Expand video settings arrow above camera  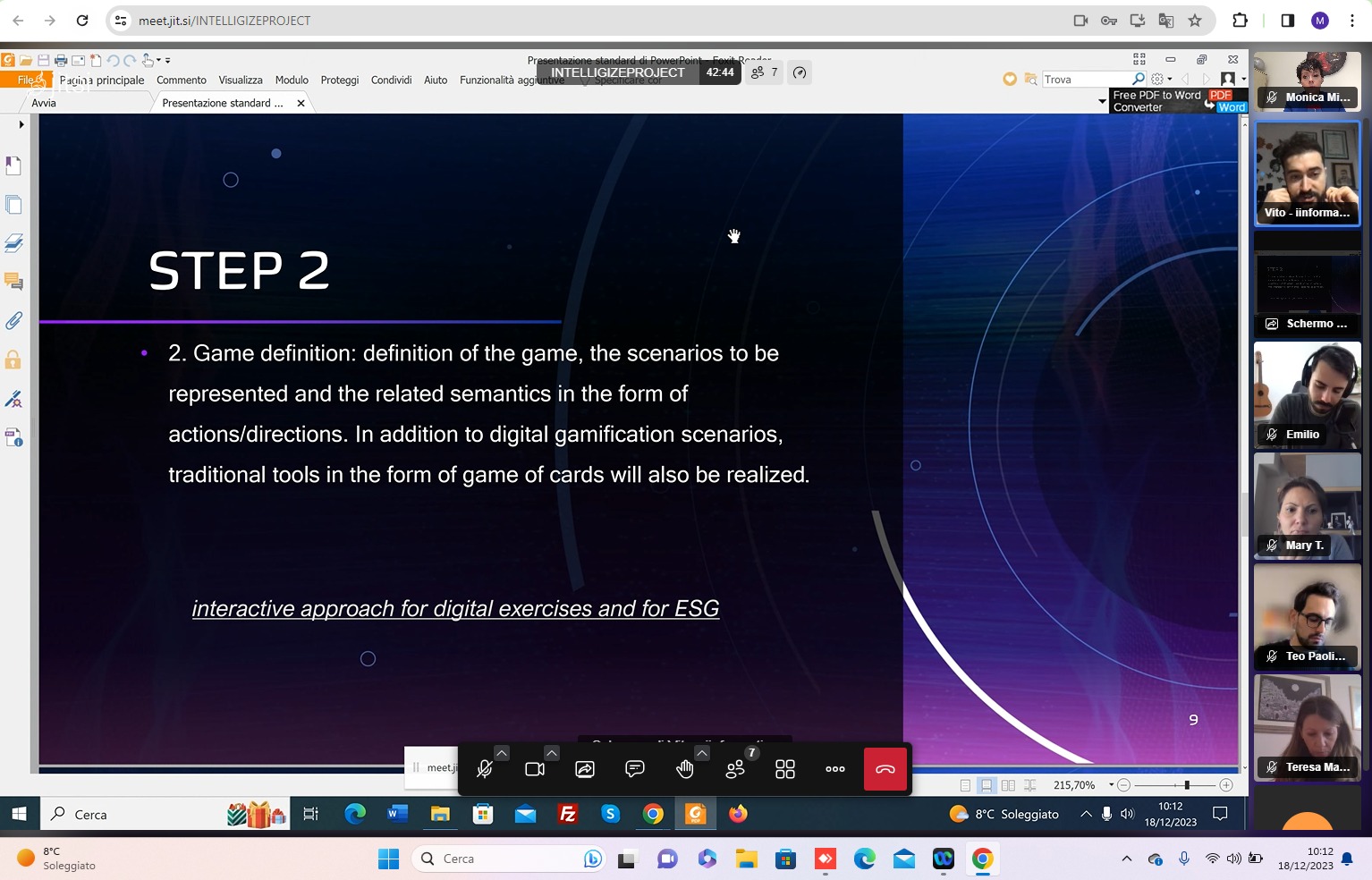(x=552, y=753)
